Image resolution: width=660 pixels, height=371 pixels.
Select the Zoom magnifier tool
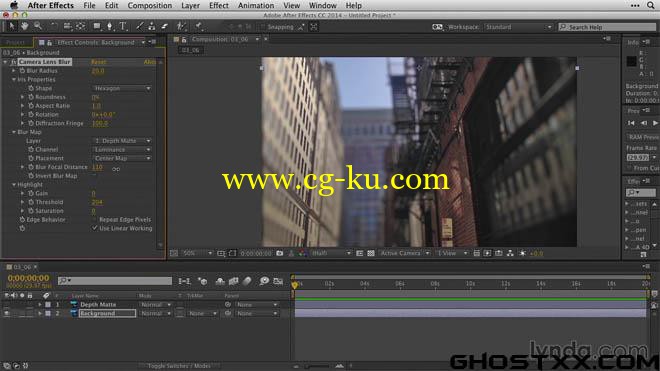(x=38, y=27)
